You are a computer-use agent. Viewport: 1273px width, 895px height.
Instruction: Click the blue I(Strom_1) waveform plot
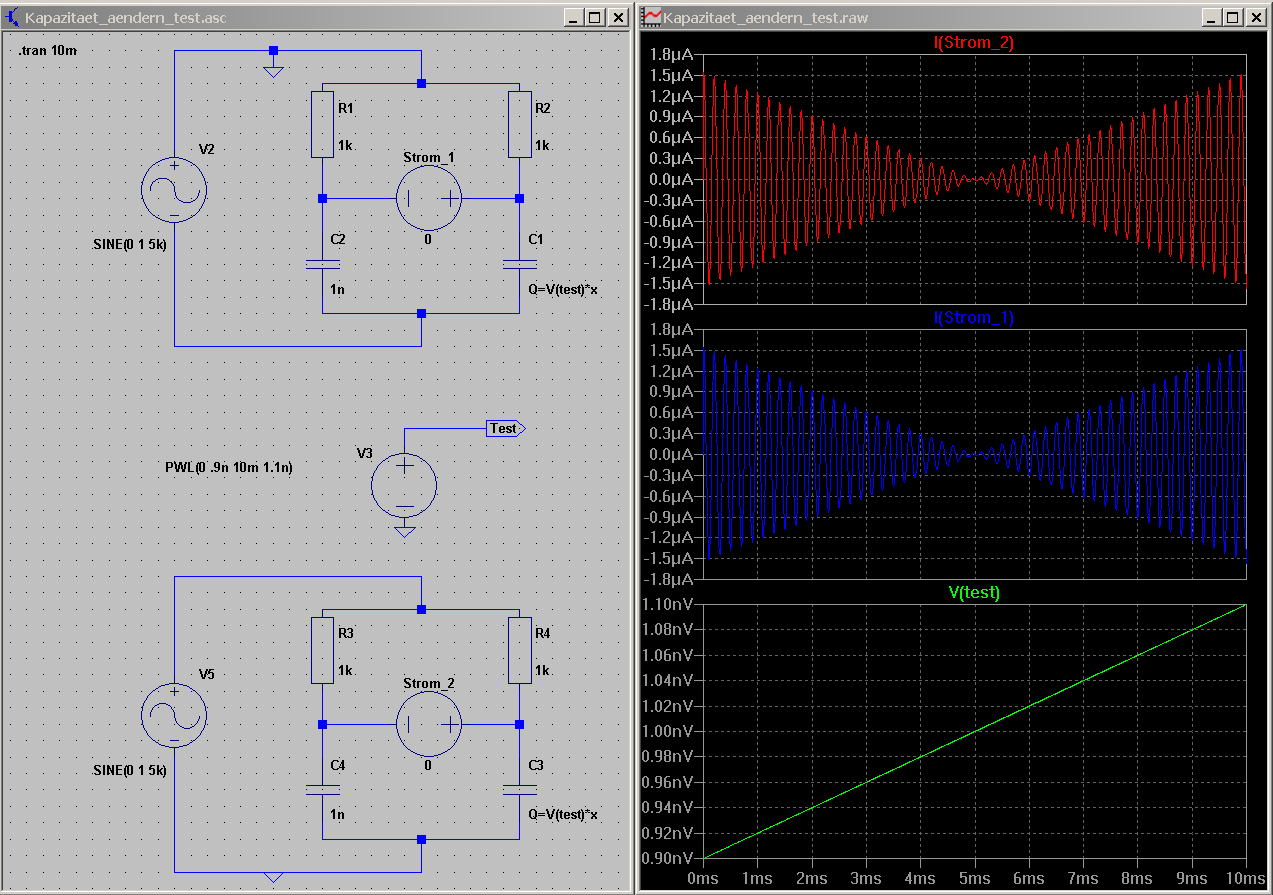click(975, 454)
